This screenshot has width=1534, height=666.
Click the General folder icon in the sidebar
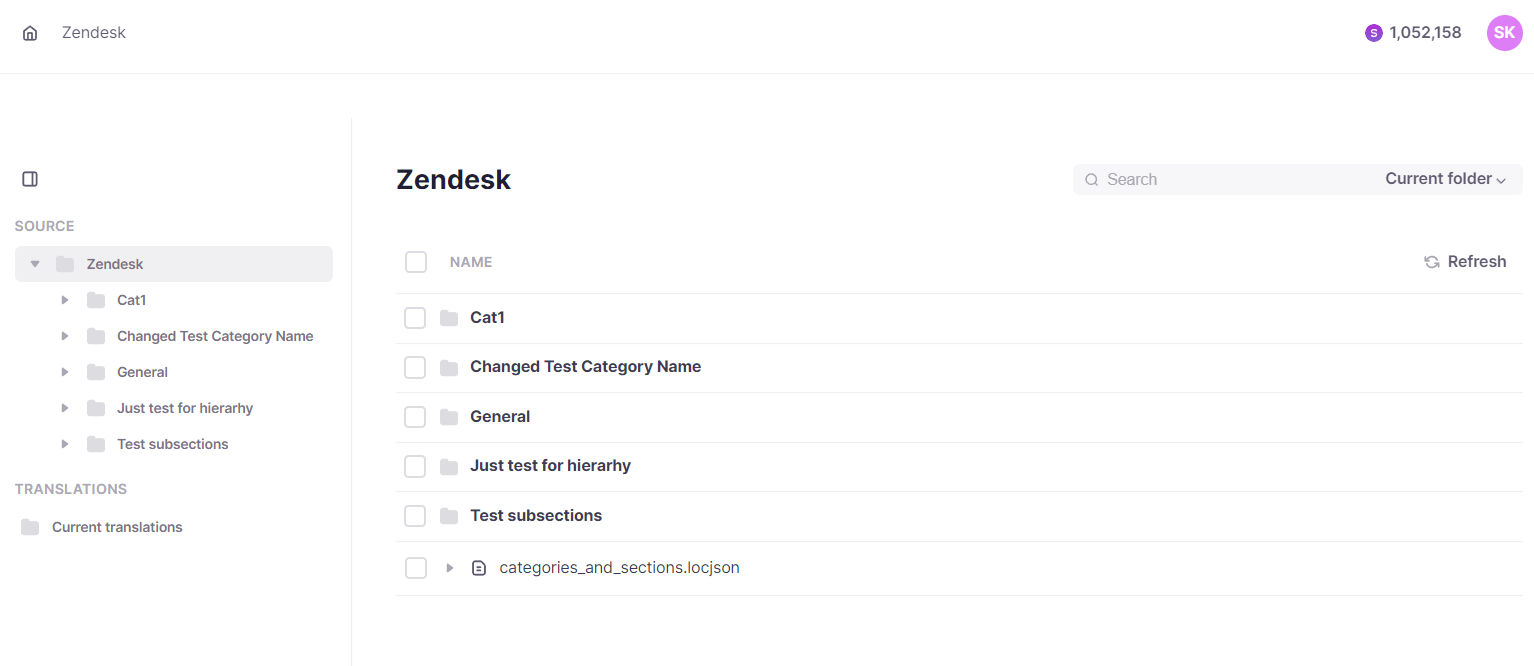(96, 372)
